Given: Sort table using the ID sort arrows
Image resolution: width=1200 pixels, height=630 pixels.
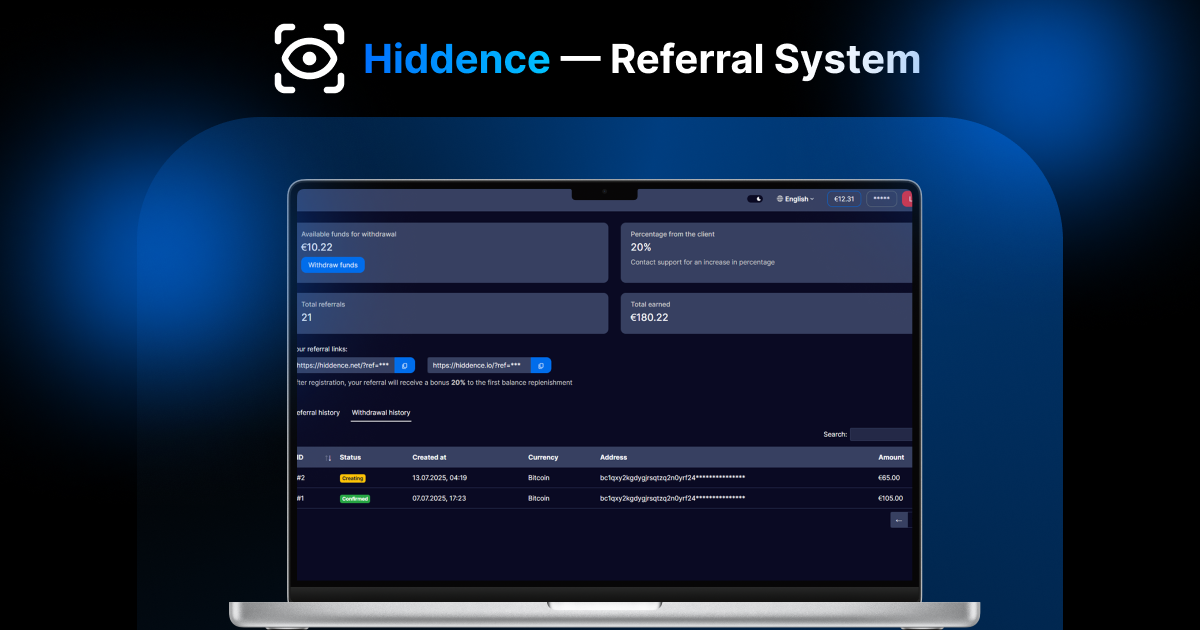Looking at the screenshot, I should pyautogui.click(x=328, y=458).
